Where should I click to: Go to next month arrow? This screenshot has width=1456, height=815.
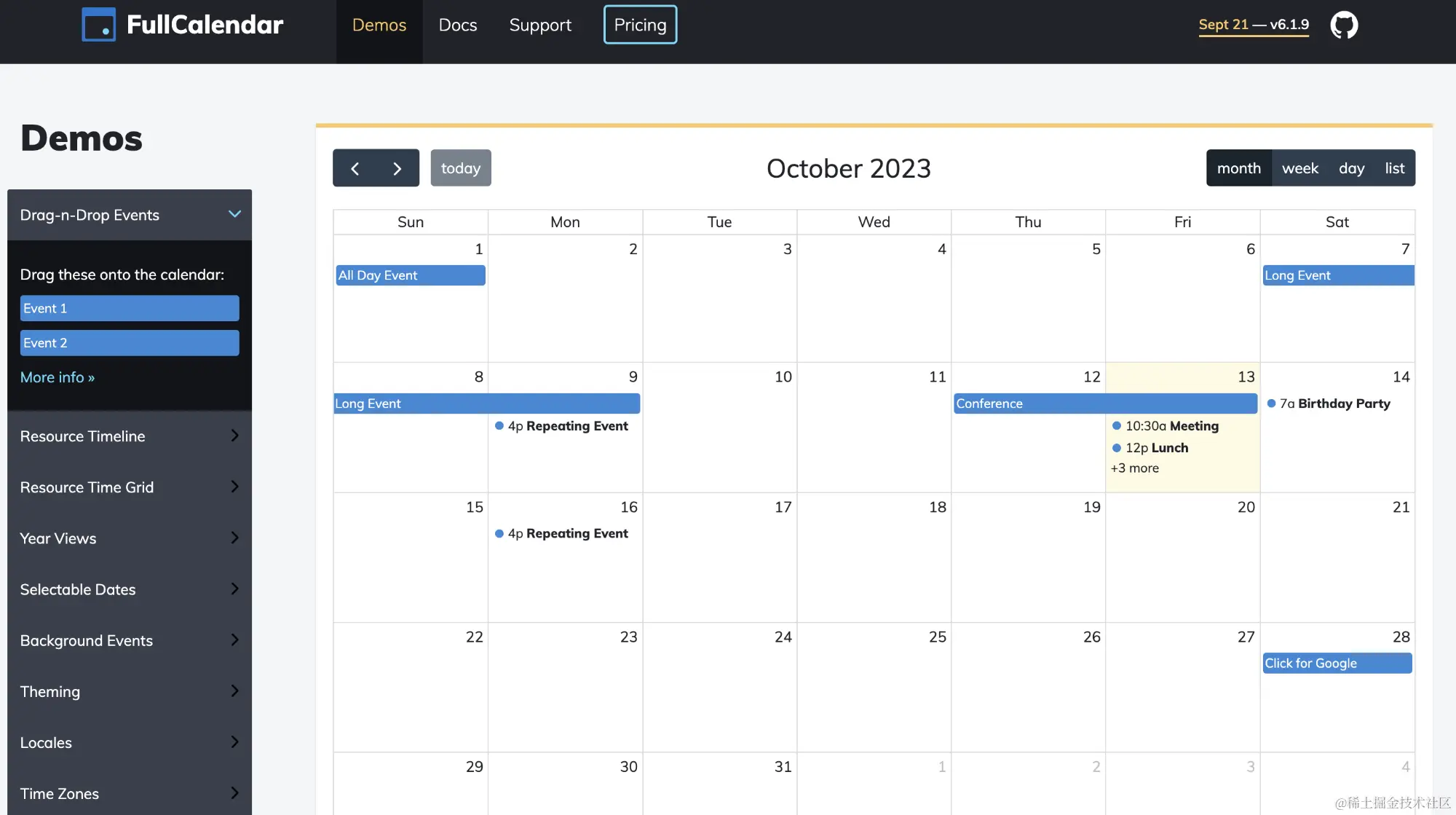coord(397,168)
